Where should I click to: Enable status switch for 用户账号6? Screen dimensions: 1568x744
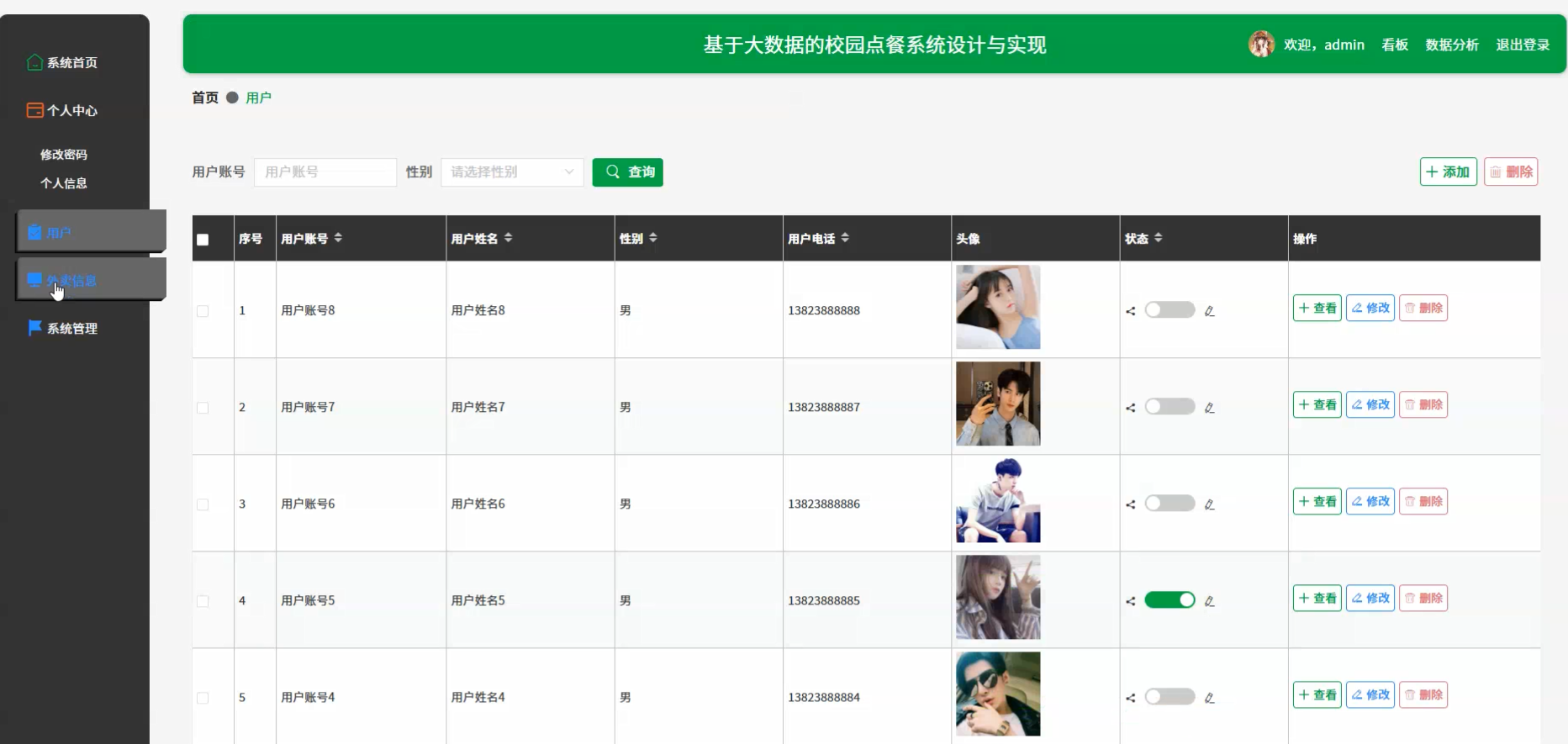[x=1169, y=503]
